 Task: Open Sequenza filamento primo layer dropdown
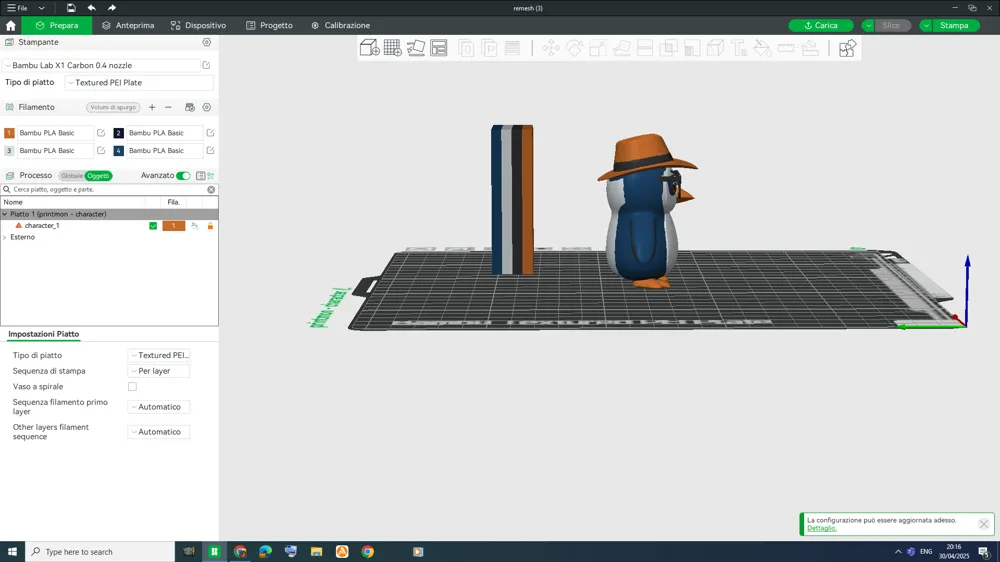pos(159,406)
